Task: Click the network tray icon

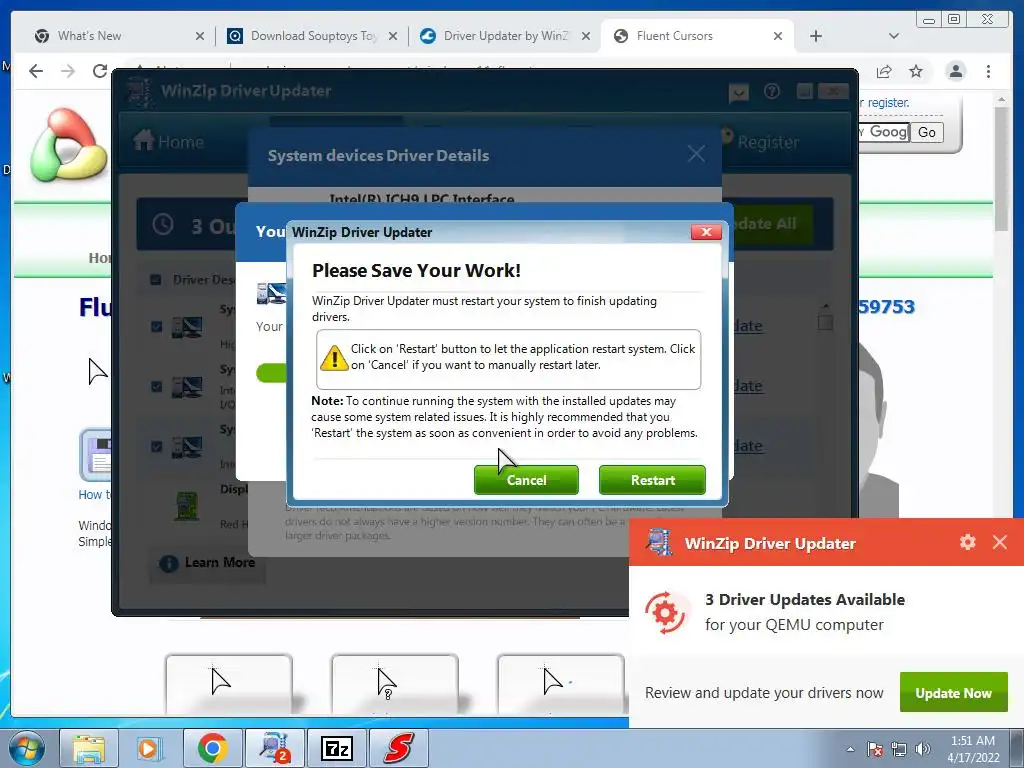Action: point(899,749)
